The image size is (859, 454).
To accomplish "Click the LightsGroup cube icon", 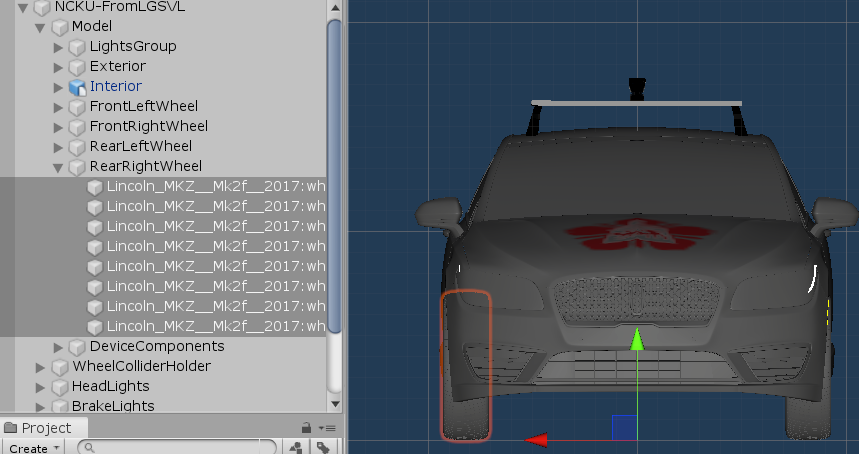I will (x=77, y=47).
